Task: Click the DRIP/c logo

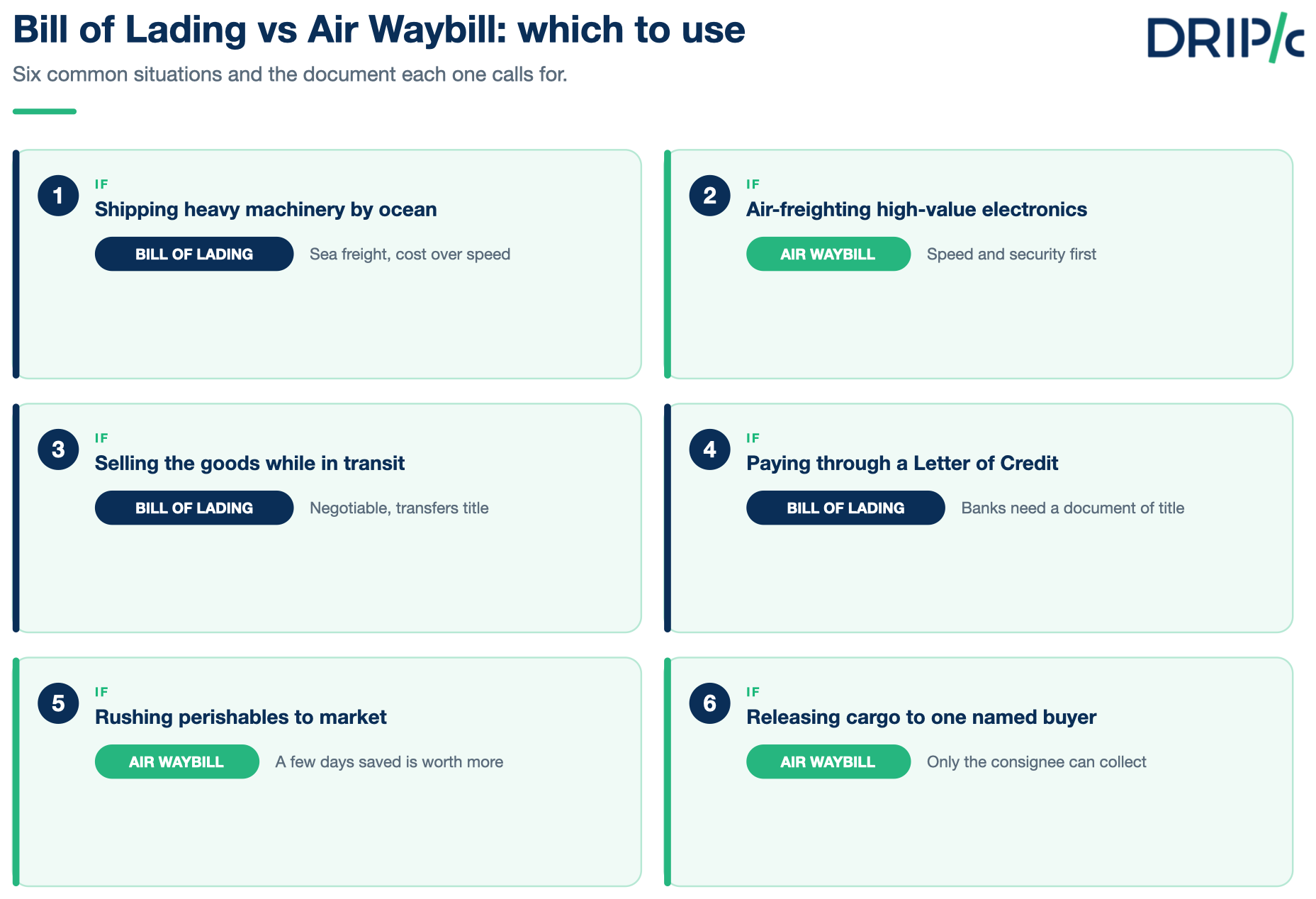Action: pos(1225,38)
